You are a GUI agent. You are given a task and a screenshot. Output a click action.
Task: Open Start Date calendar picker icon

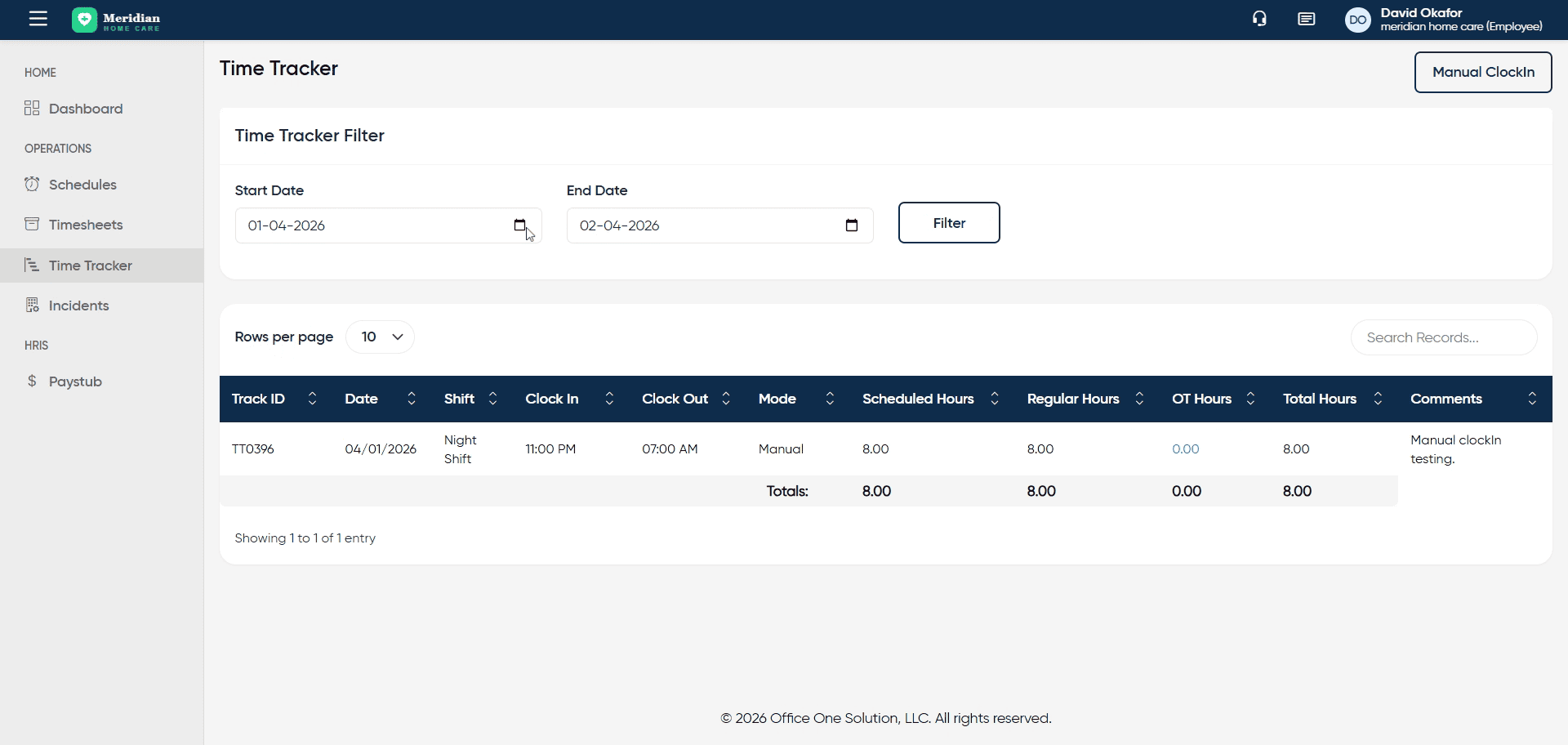(519, 225)
